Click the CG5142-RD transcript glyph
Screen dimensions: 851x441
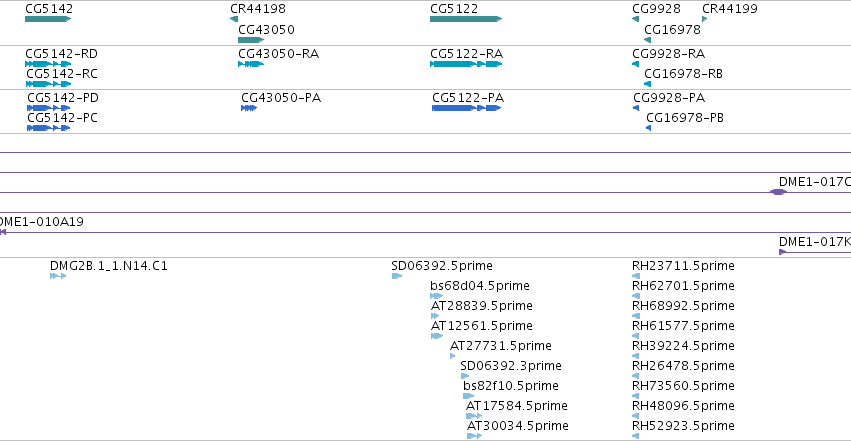(48, 64)
